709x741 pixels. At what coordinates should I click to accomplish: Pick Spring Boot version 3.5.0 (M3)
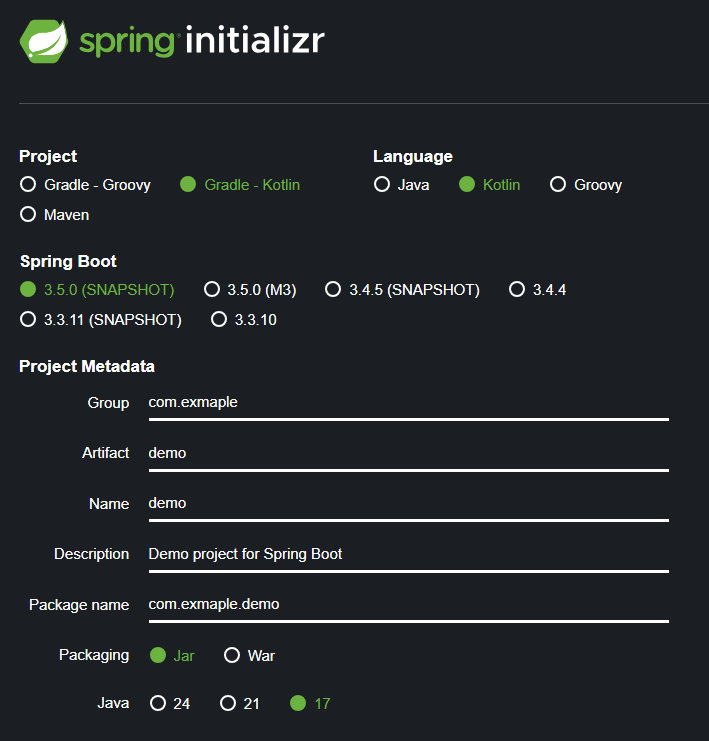point(250,289)
